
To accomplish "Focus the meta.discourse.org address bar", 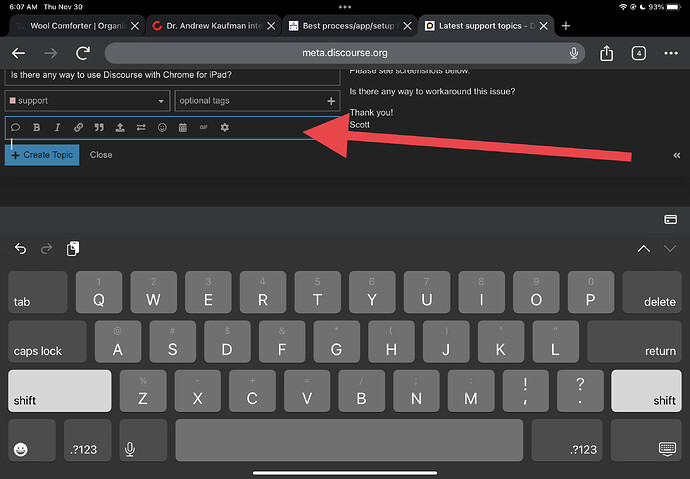I will click(345, 53).
